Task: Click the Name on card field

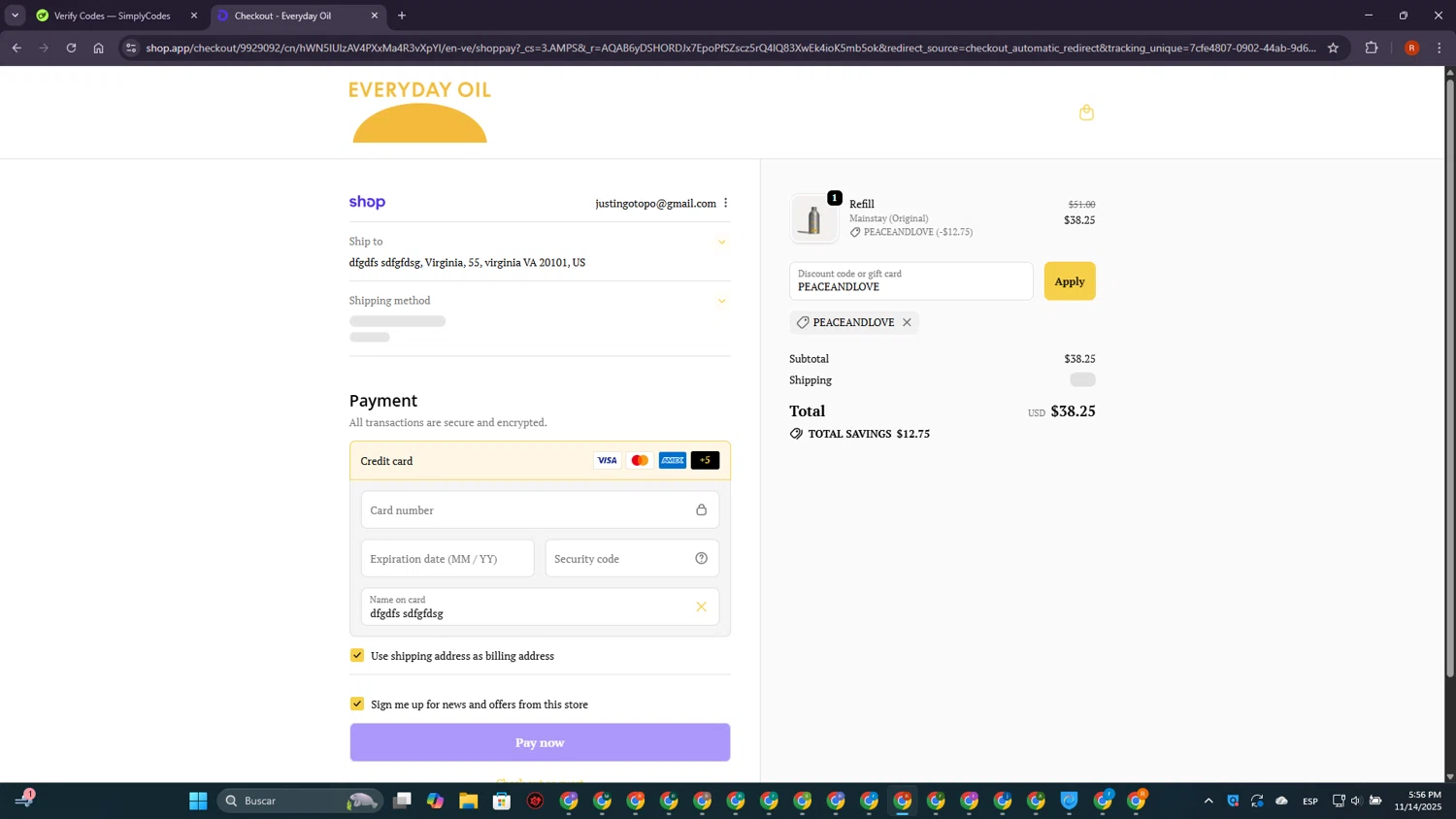Action: 540,606
